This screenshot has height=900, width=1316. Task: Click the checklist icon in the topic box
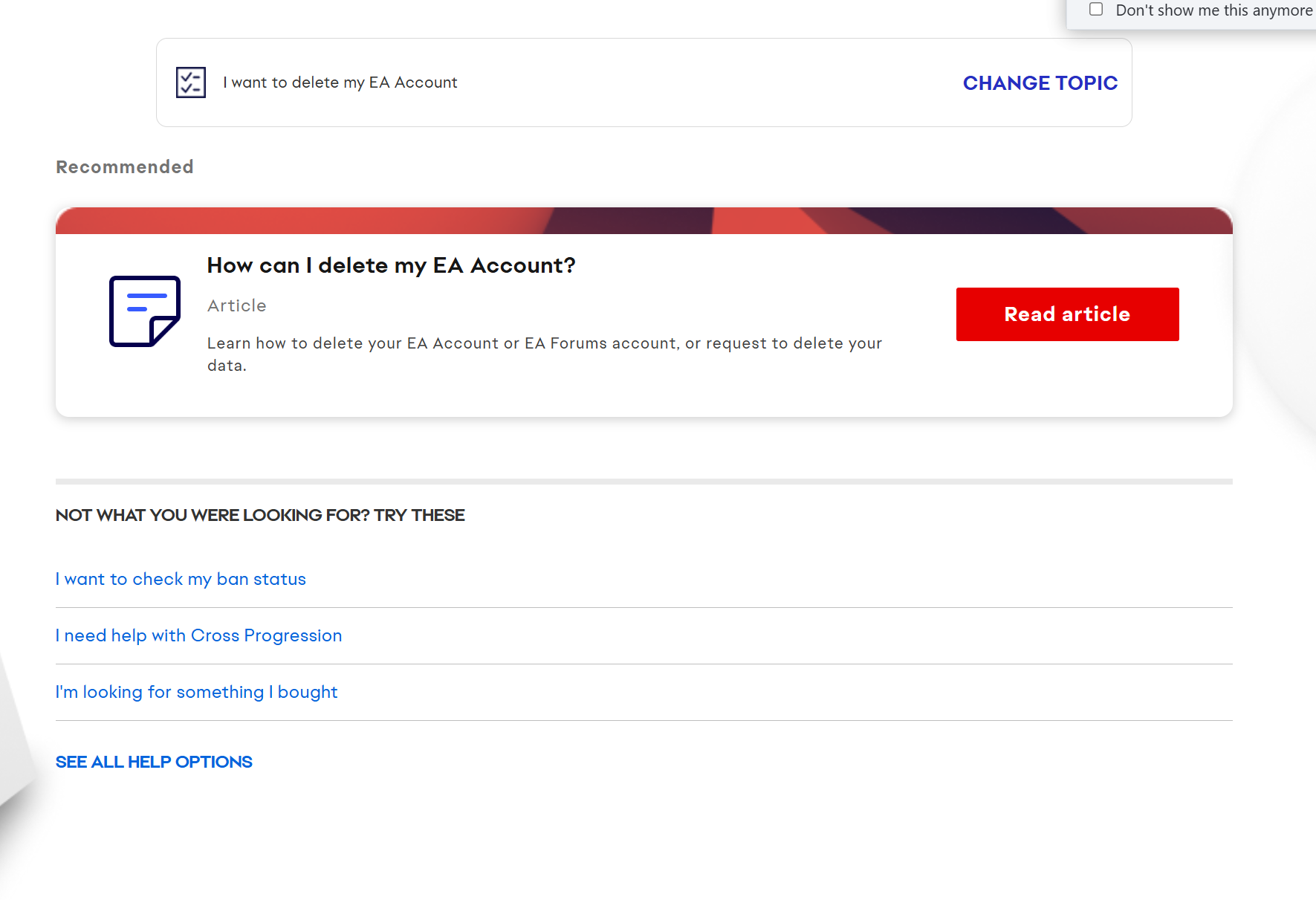190,82
